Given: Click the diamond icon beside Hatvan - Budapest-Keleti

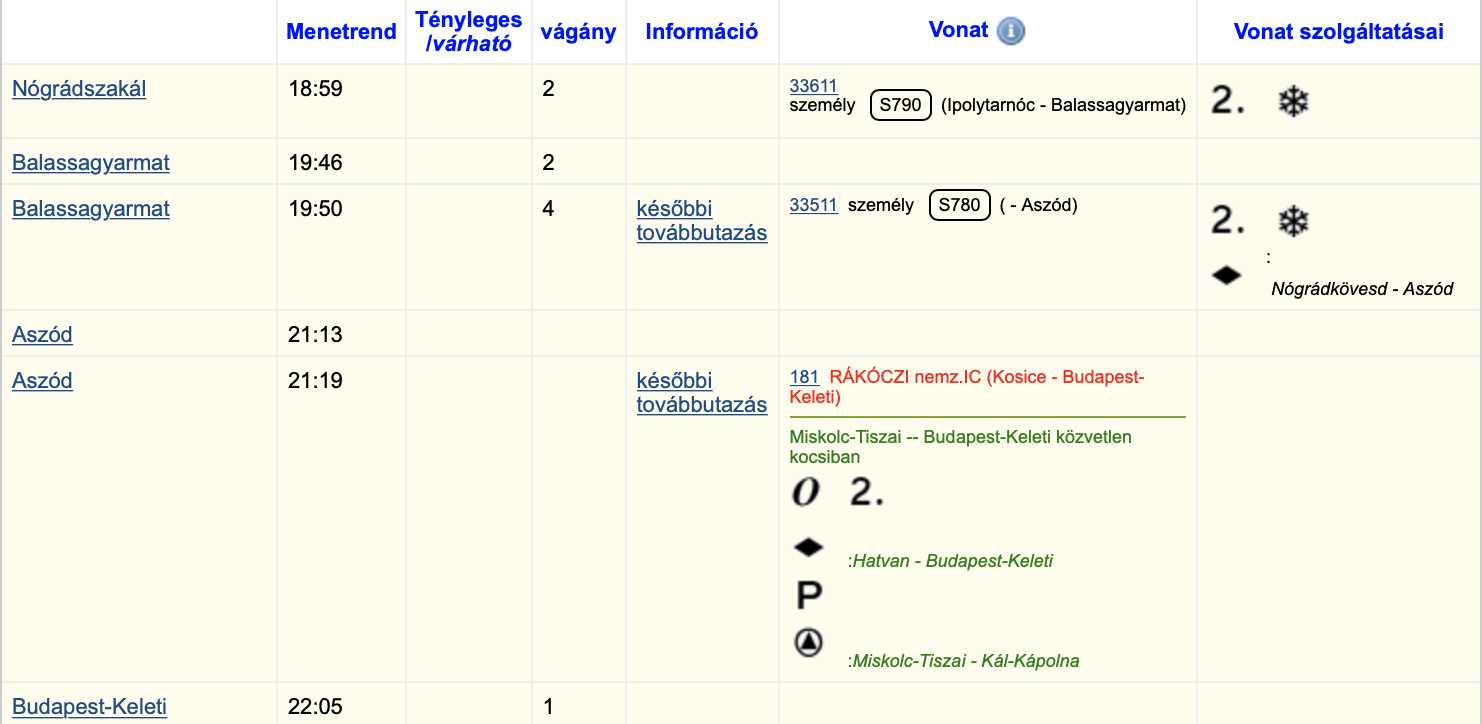Looking at the screenshot, I should [x=808, y=547].
